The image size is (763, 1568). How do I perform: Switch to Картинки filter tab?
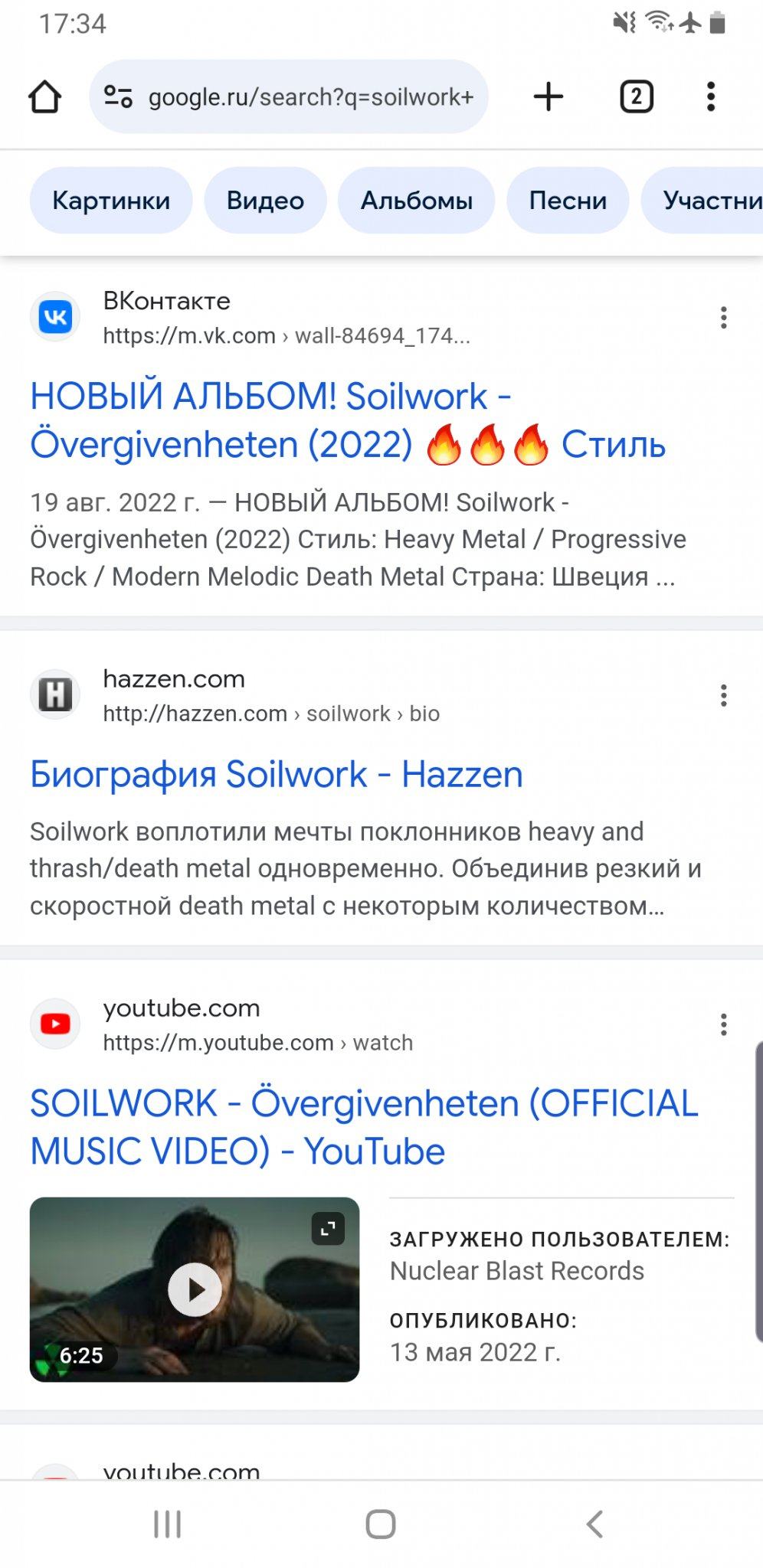pyautogui.click(x=111, y=201)
